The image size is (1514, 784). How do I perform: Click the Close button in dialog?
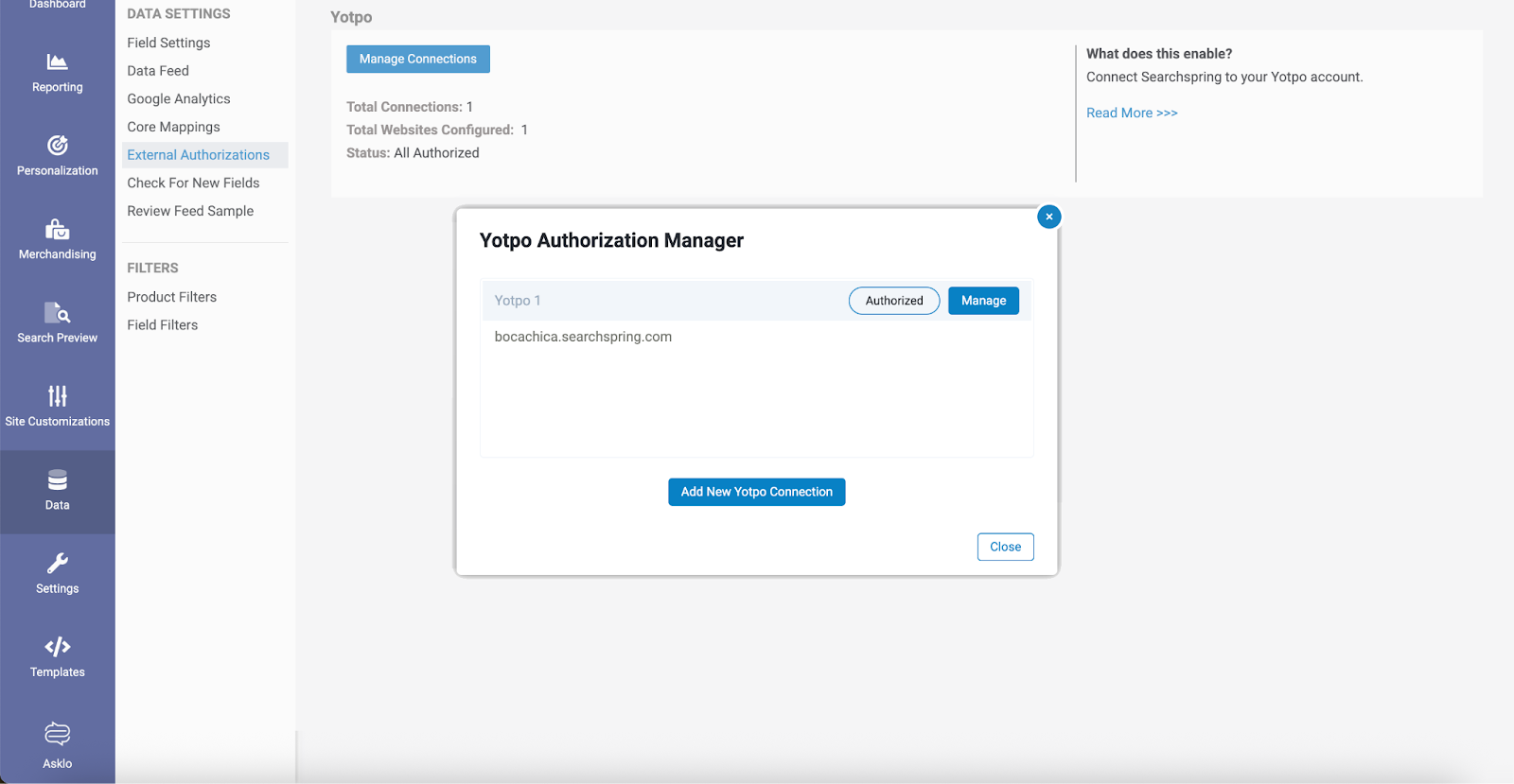[x=1005, y=547]
